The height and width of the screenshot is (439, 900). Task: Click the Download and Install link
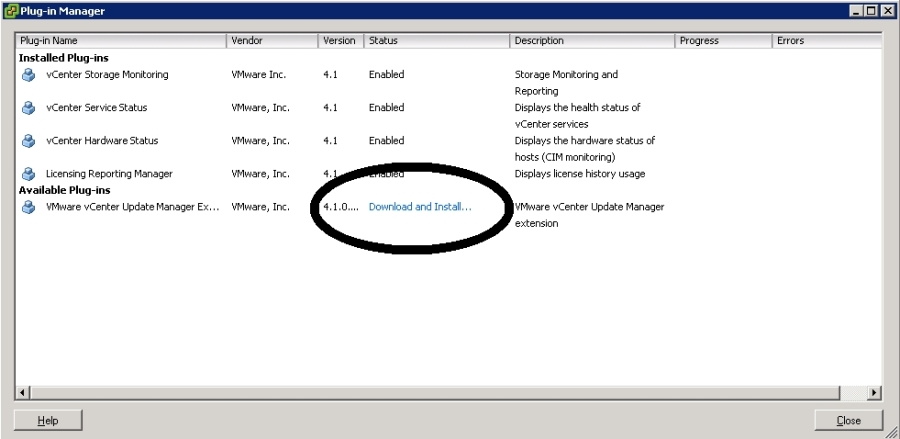pos(420,207)
